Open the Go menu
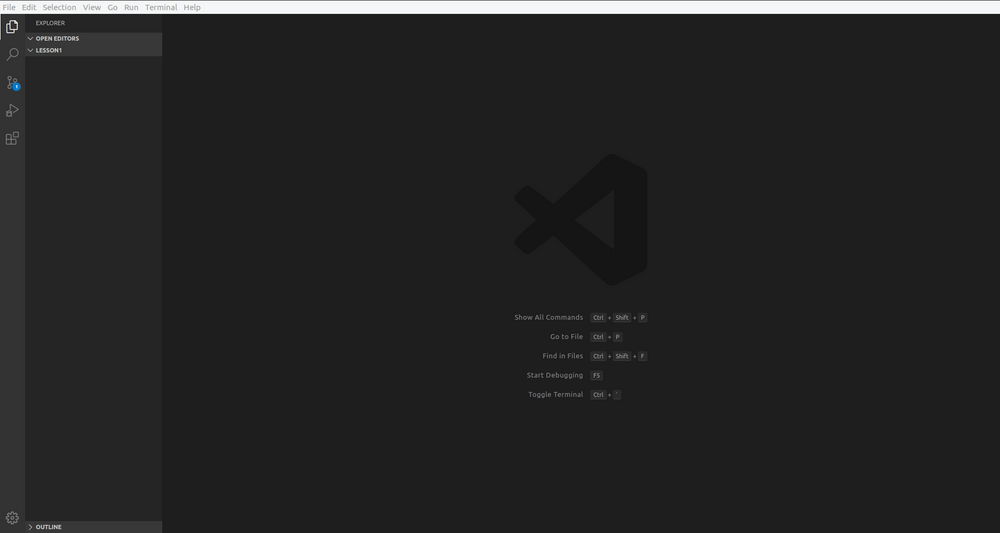Image resolution: width=1000 pixels, height=533 pixels. [x=112, y=7]
